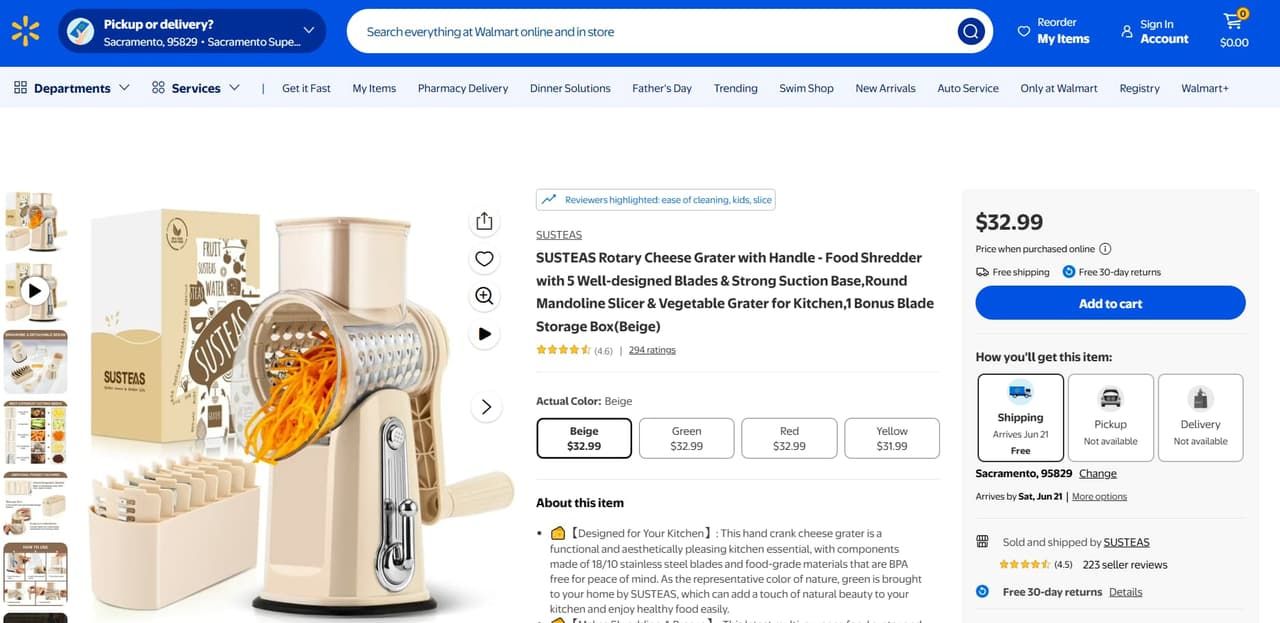Screen dimensions: 1280x623
Task: Add the product to favorites with the heart icon
Action: click(x=484, y=259)
